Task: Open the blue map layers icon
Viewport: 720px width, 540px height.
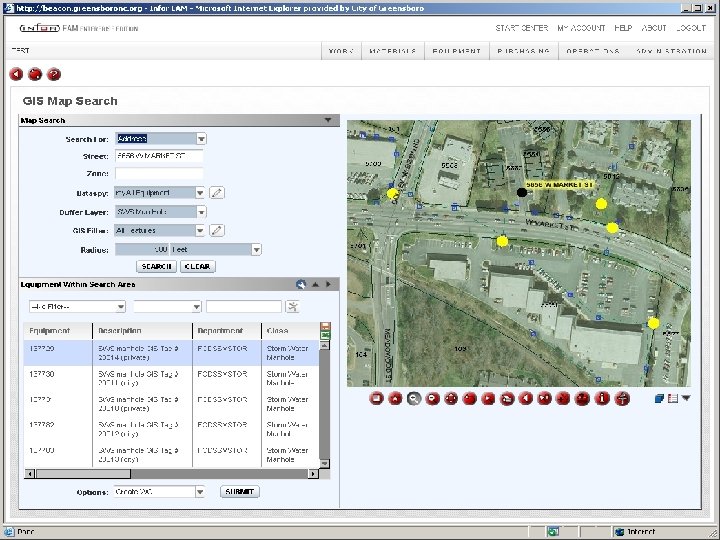Action: 659,399
